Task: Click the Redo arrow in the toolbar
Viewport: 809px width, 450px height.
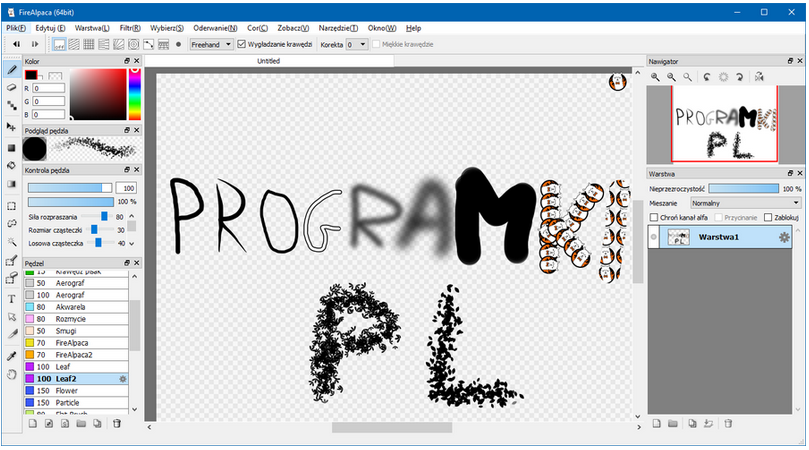Action: [35, 44]
